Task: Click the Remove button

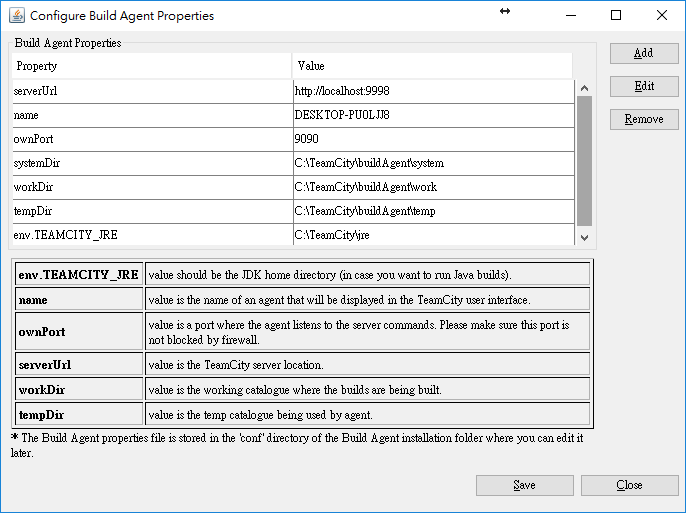Action: pyautogui.click(x=644, y=119)
